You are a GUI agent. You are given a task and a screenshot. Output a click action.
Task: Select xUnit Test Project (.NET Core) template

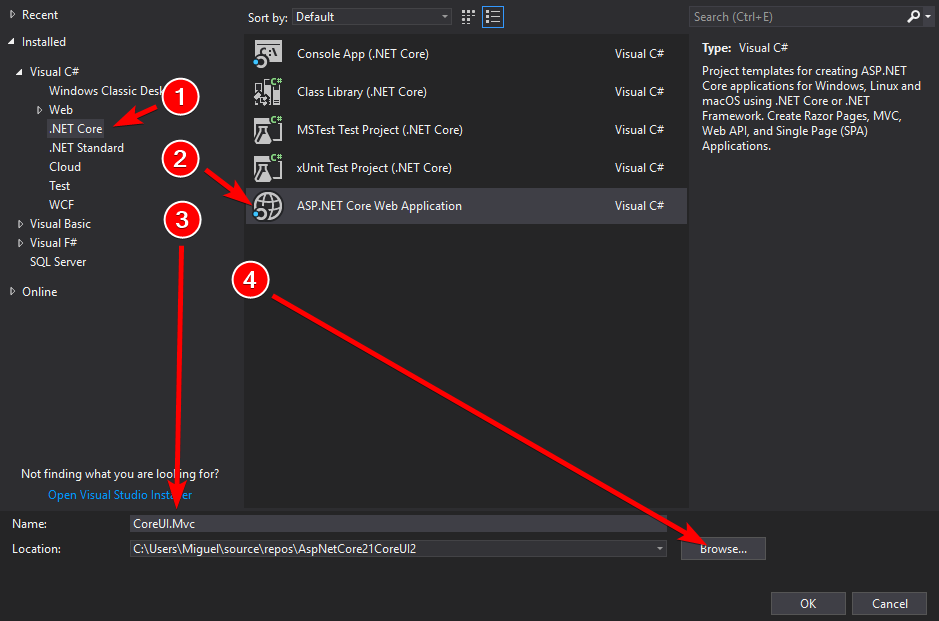[466, 168]
